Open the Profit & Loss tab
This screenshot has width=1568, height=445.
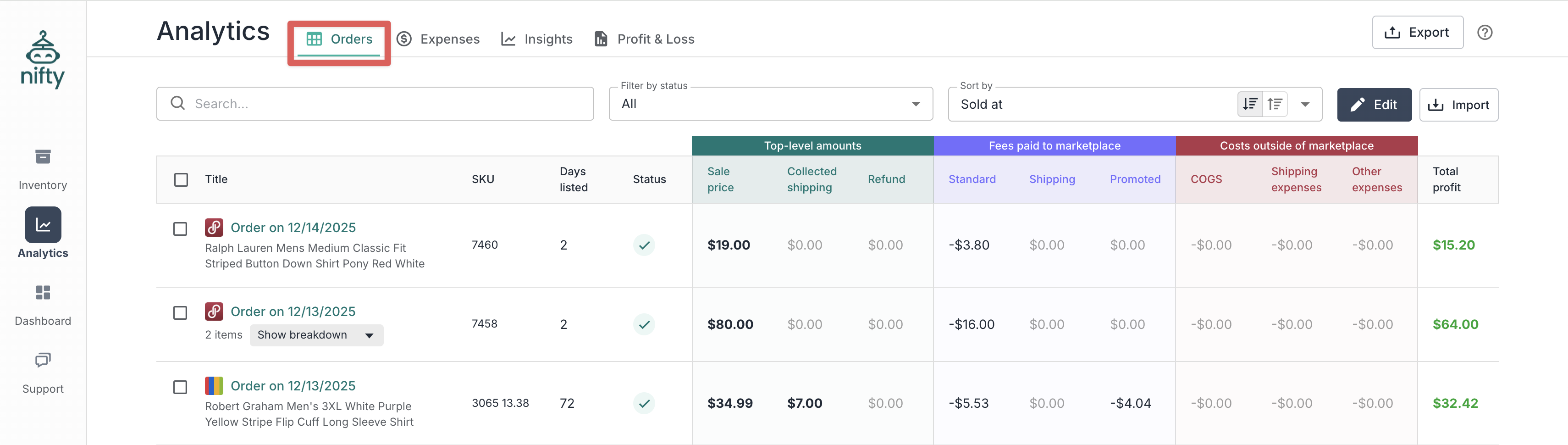[645, 39]
